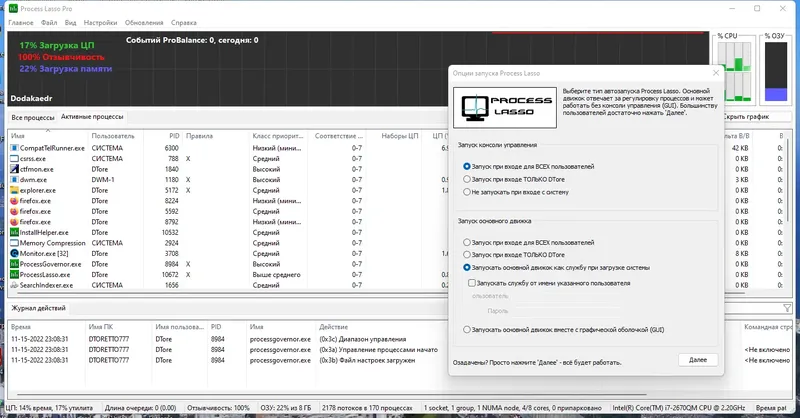The image size is (800, 418).
Task: Click log entry 'Файл настроек загружен'
Action: [367, 360]
